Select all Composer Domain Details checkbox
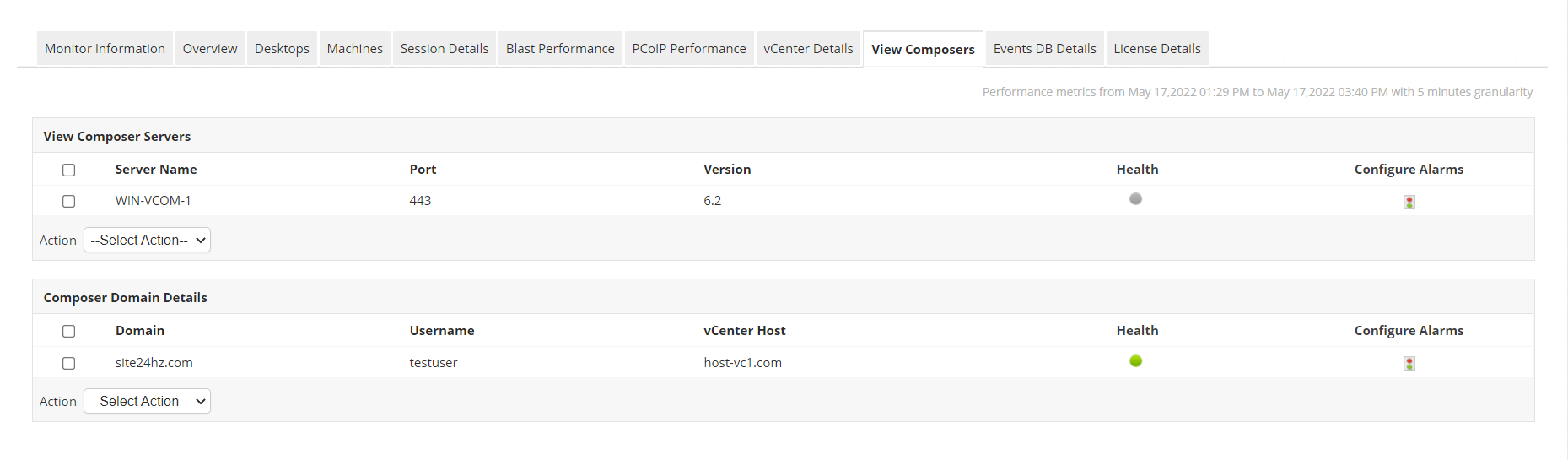This screenshot has height=460, width=1568. 69,331
